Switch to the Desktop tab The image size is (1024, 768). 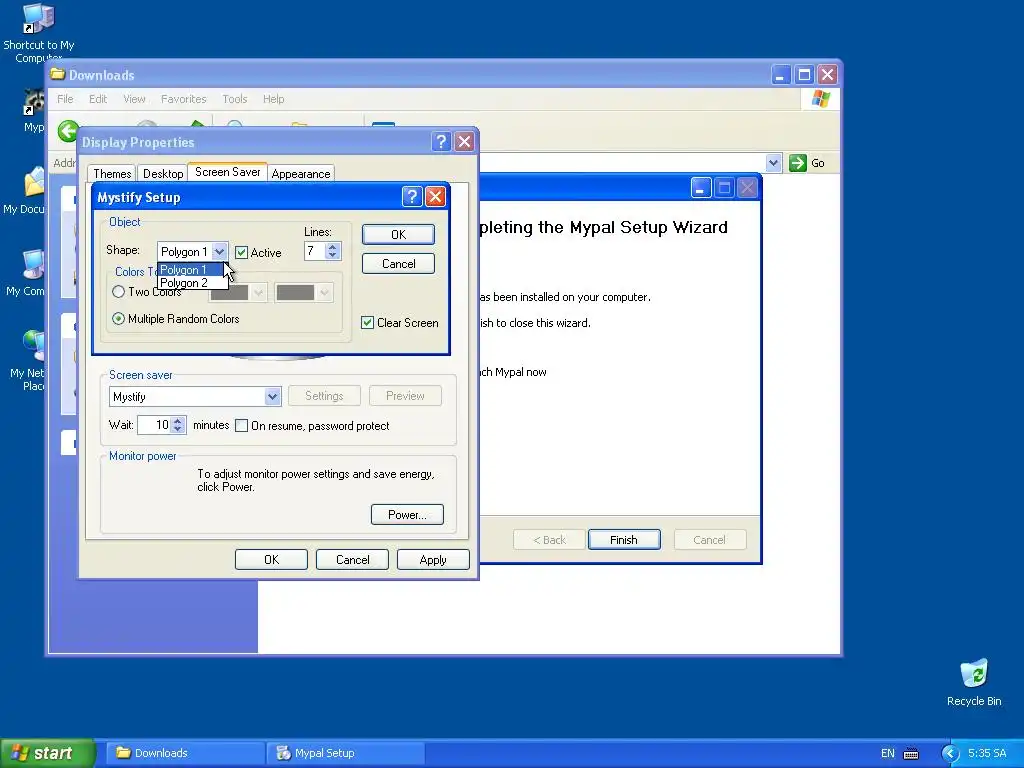click(163, 174)
